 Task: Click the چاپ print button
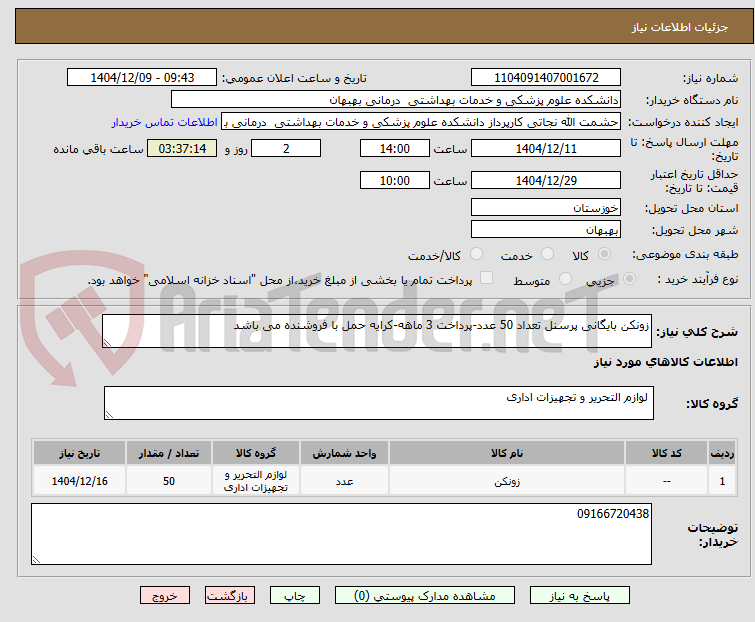click(x=294, y=596)
